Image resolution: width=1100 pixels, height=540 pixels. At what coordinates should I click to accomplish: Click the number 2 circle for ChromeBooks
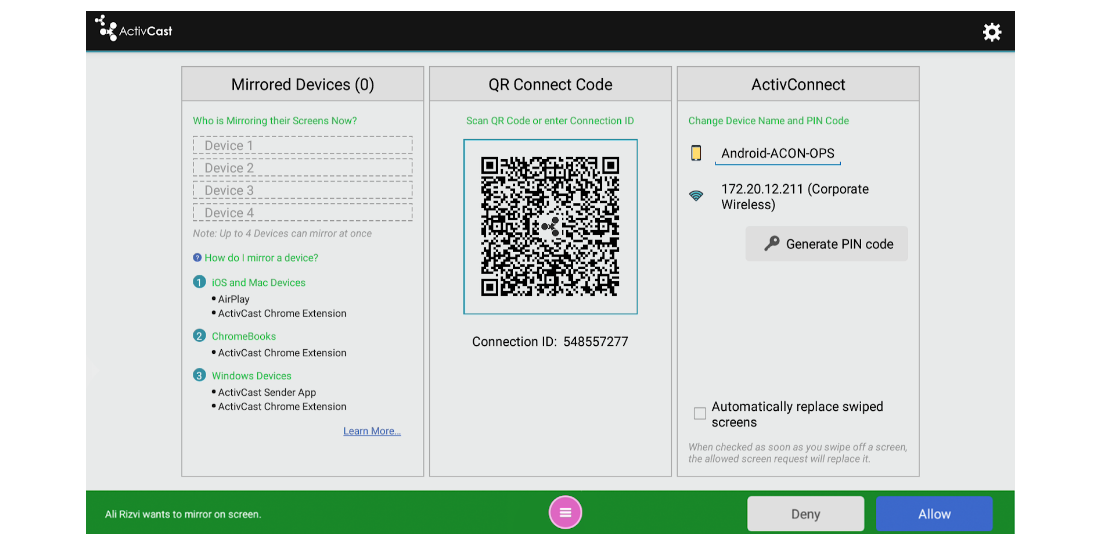point(199,335)
